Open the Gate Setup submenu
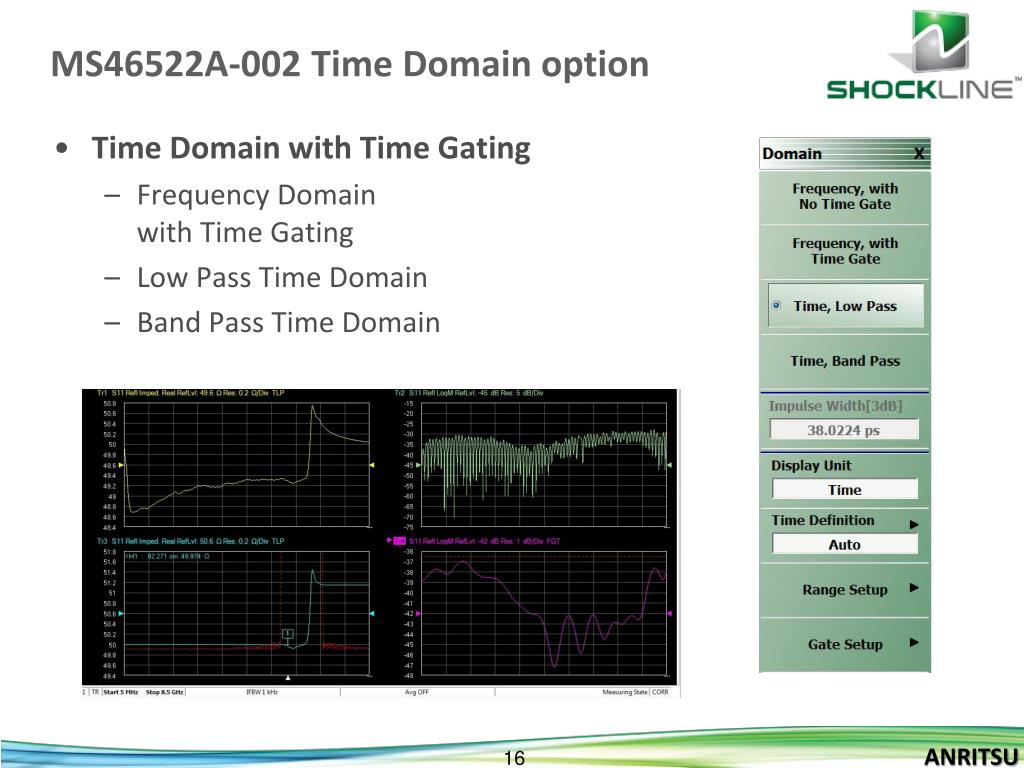This screenshot has height=768, width=1024. pos(844,644)
